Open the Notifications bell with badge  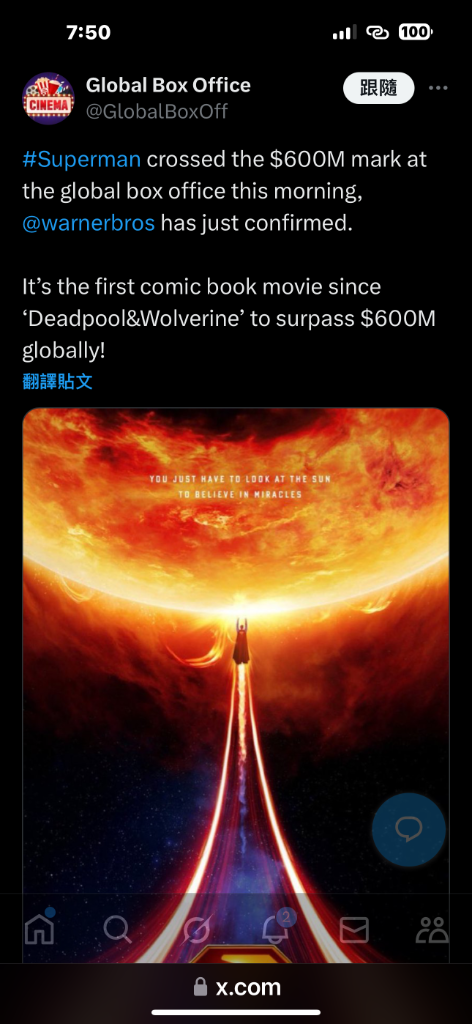(277, 926)
